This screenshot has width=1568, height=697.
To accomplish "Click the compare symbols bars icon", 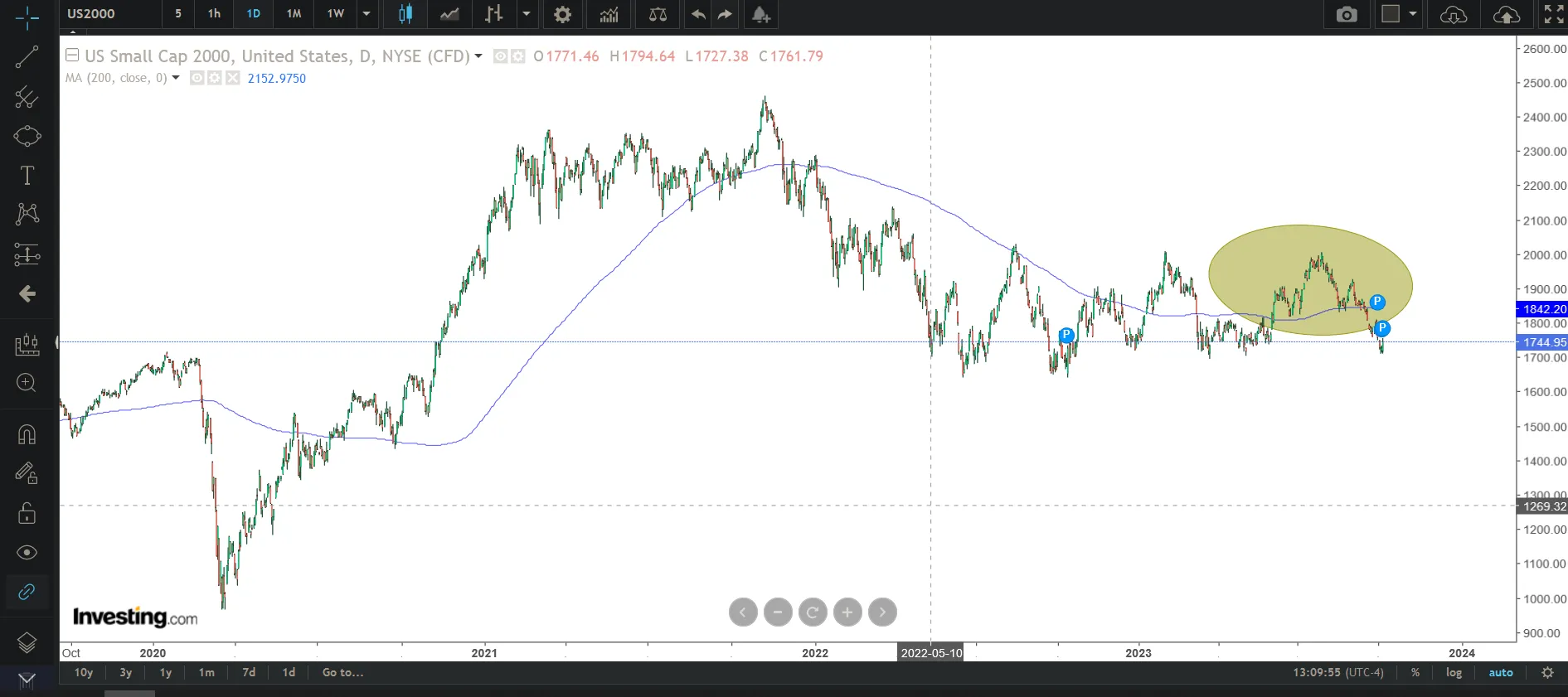I will click(x=494, y=14).
